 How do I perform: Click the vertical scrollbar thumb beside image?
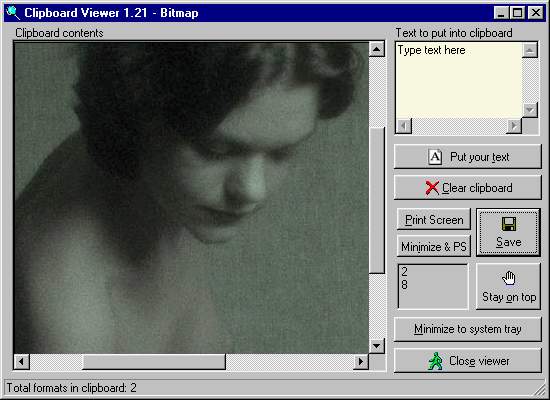(377, 200)
